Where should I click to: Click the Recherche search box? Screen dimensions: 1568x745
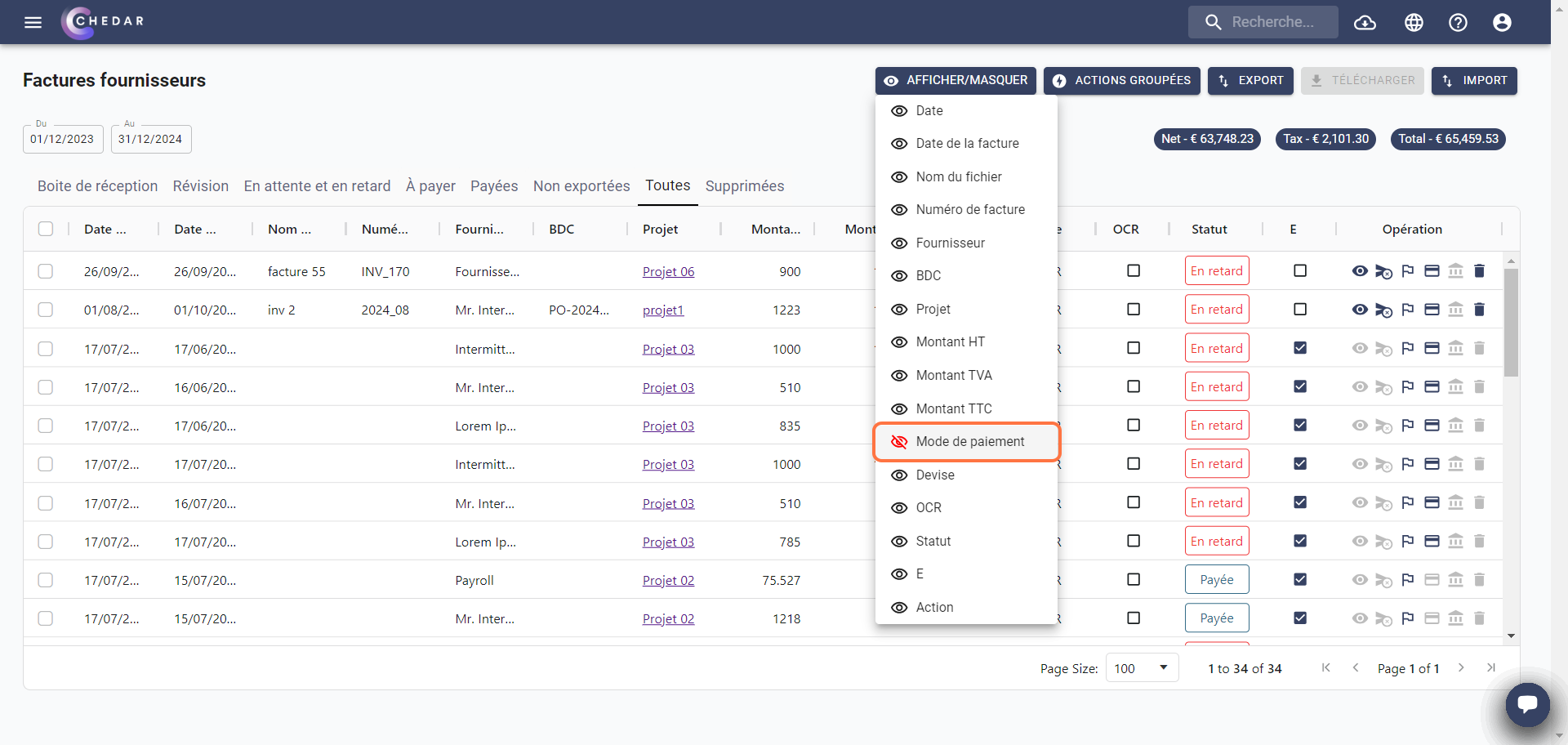1263,22
